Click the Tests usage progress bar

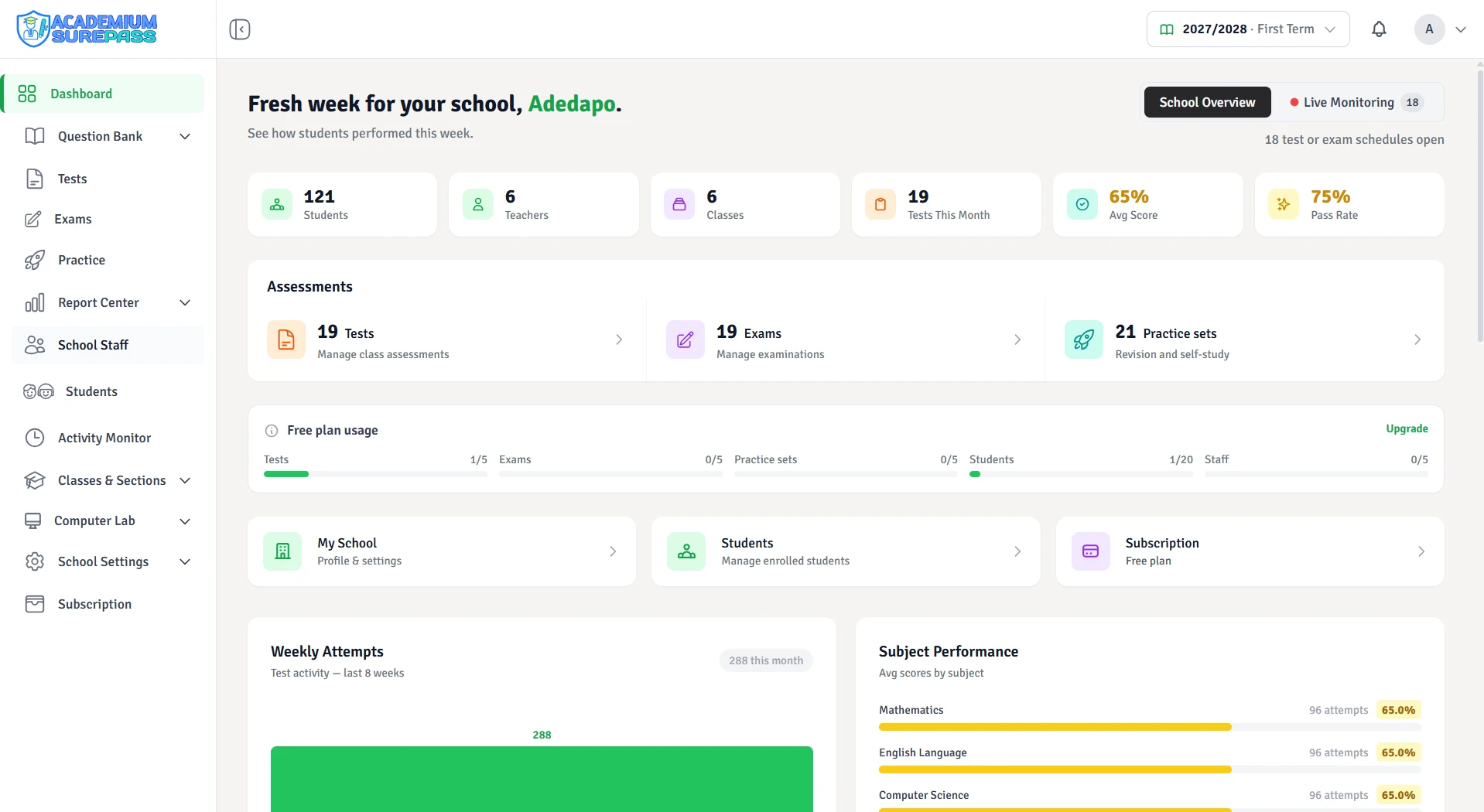click(x=375, y=474)
